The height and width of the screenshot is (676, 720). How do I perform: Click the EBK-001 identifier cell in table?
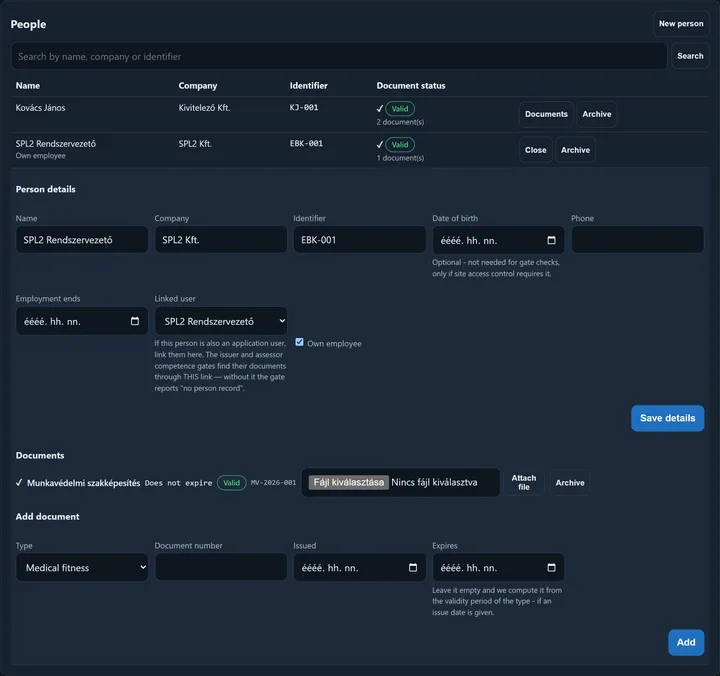(306, 143)
